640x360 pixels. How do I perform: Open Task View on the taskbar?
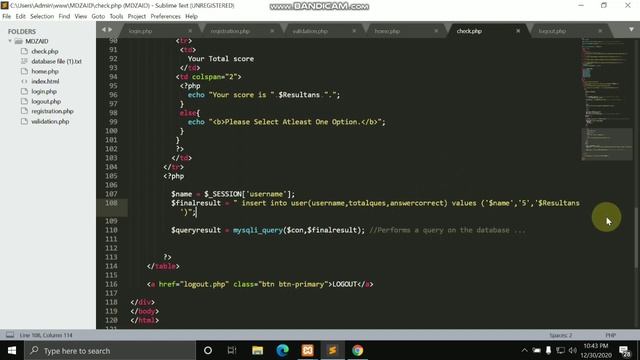pos(232,350)
